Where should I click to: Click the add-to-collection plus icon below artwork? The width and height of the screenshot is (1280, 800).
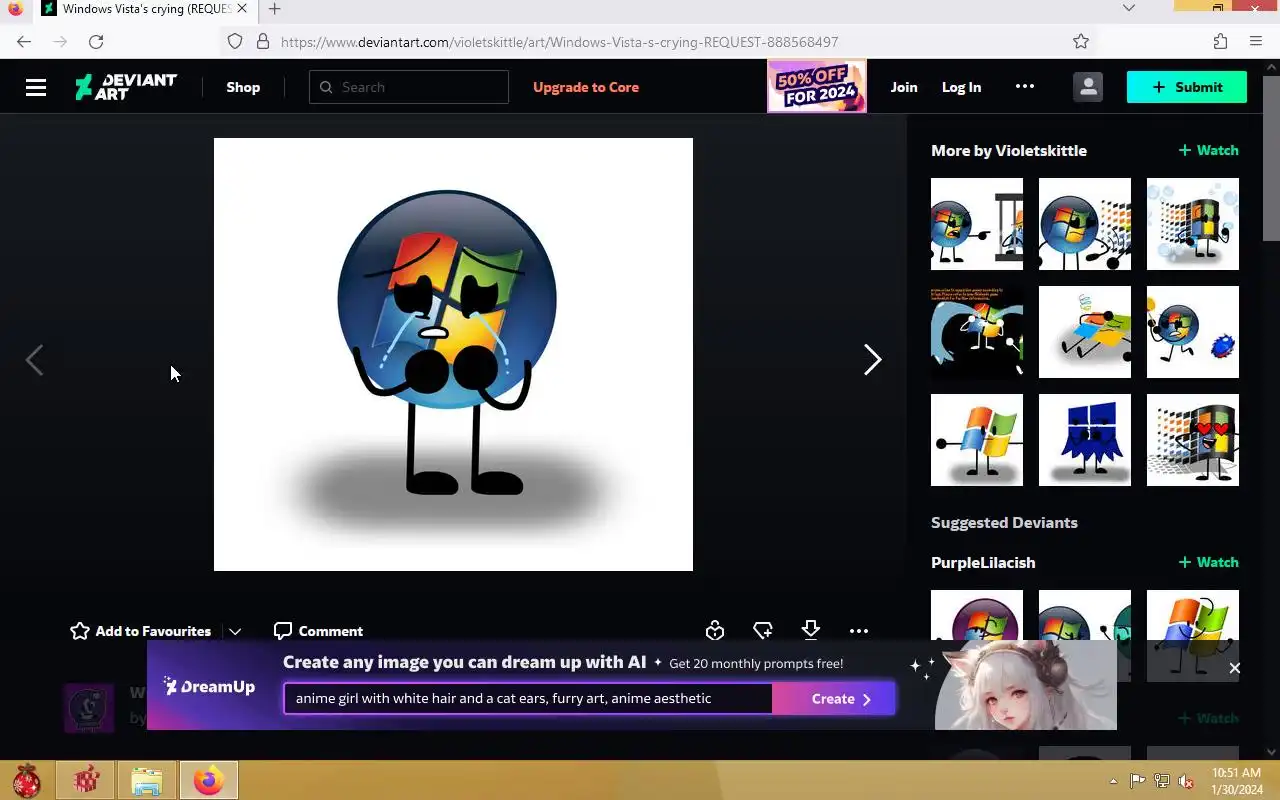coord(763,630)
